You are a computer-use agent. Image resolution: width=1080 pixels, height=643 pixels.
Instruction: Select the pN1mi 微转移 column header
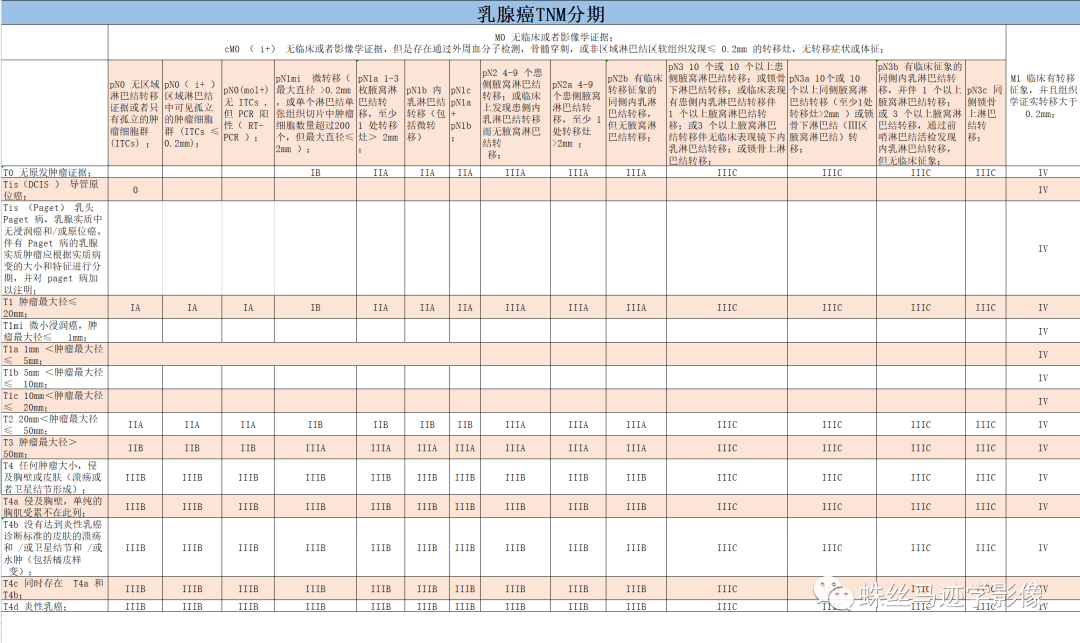click(315, 113)
